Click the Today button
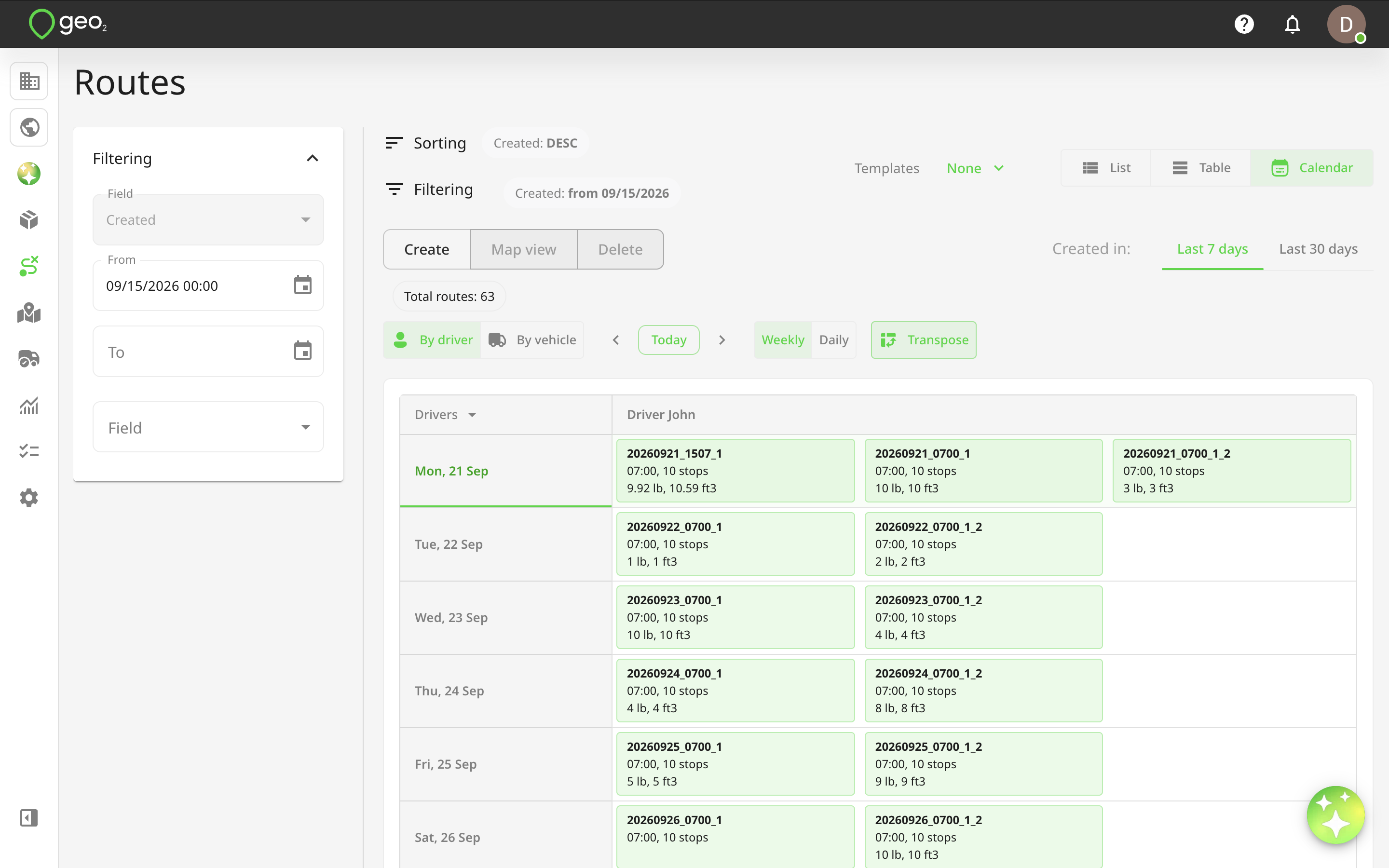This screenshot has width=1389, height=868. click(x=668, y=340)
